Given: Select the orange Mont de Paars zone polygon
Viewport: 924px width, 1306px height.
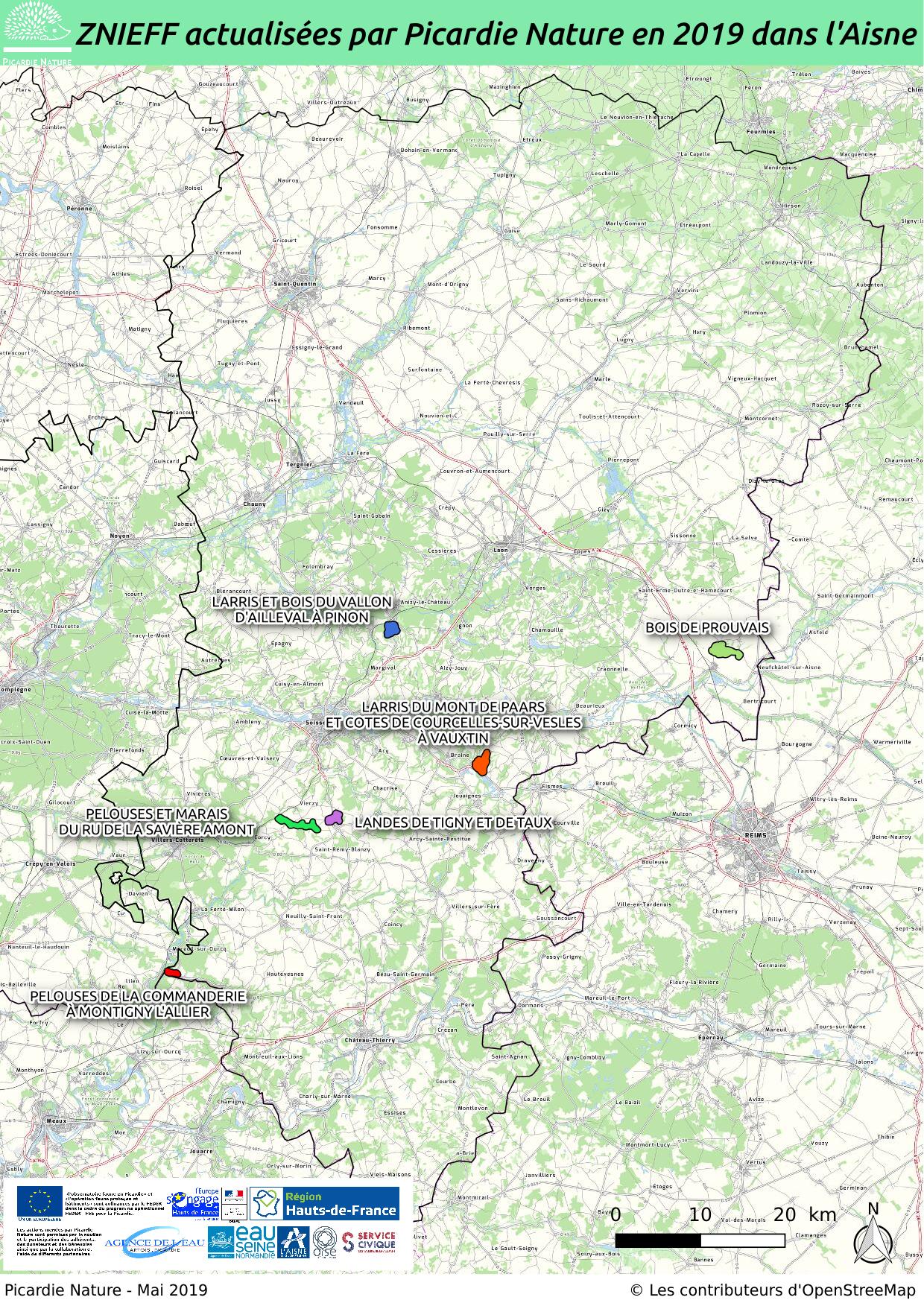Looking at the screenshot, I should pyautogui.click(x=481, y=762).
